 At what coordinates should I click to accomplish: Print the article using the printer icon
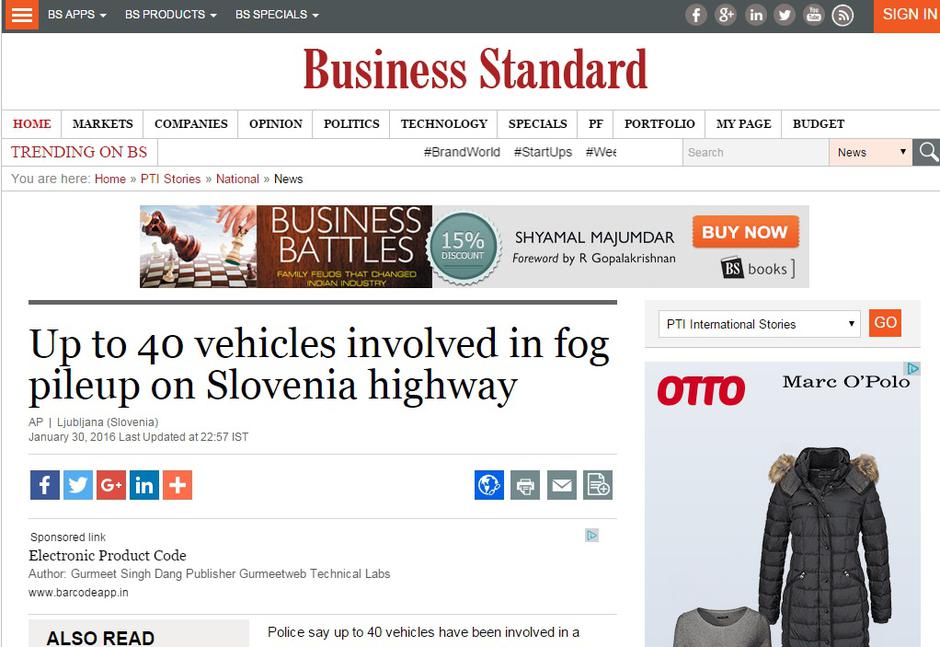(x=524, y=485)
